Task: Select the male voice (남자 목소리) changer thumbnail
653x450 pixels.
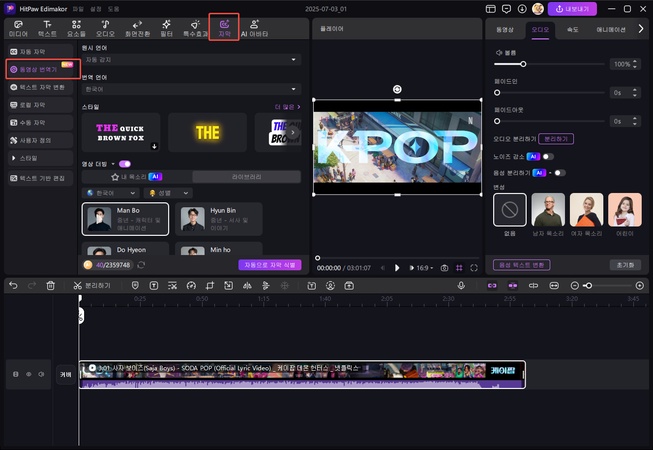Action: [x=548, y=210]
